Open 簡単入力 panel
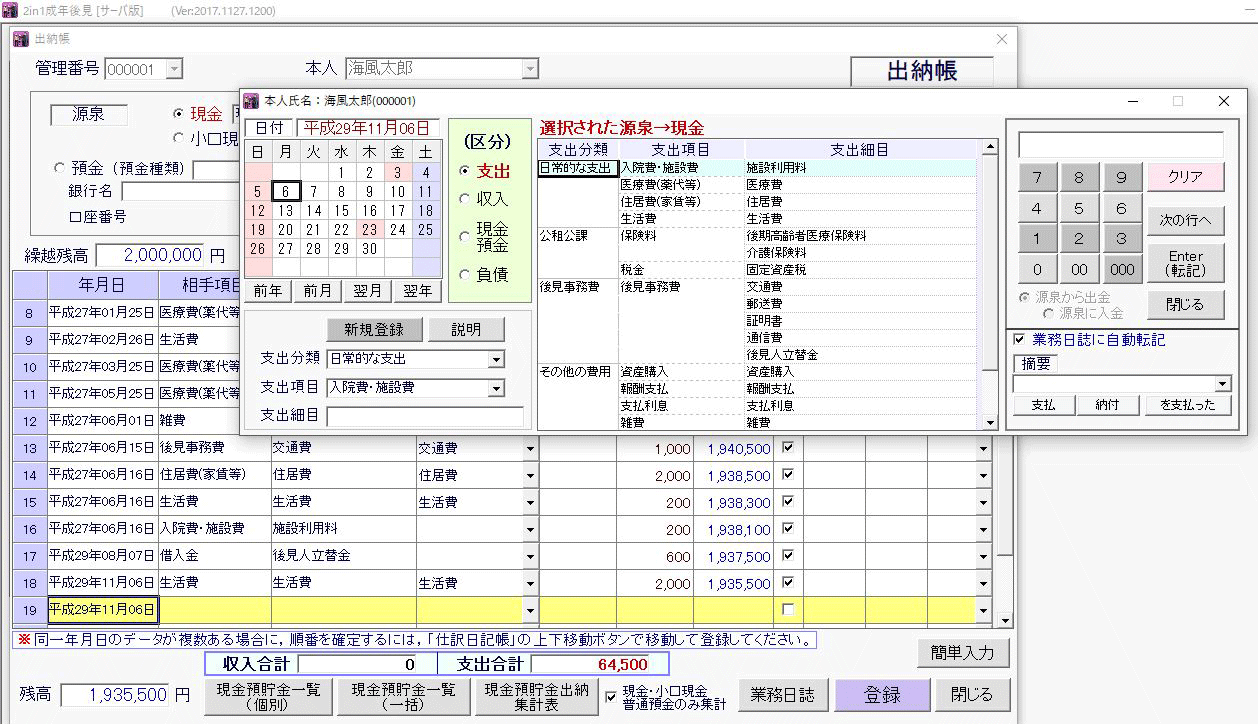This screenshot has width=1258, height=724. point(962,653)
